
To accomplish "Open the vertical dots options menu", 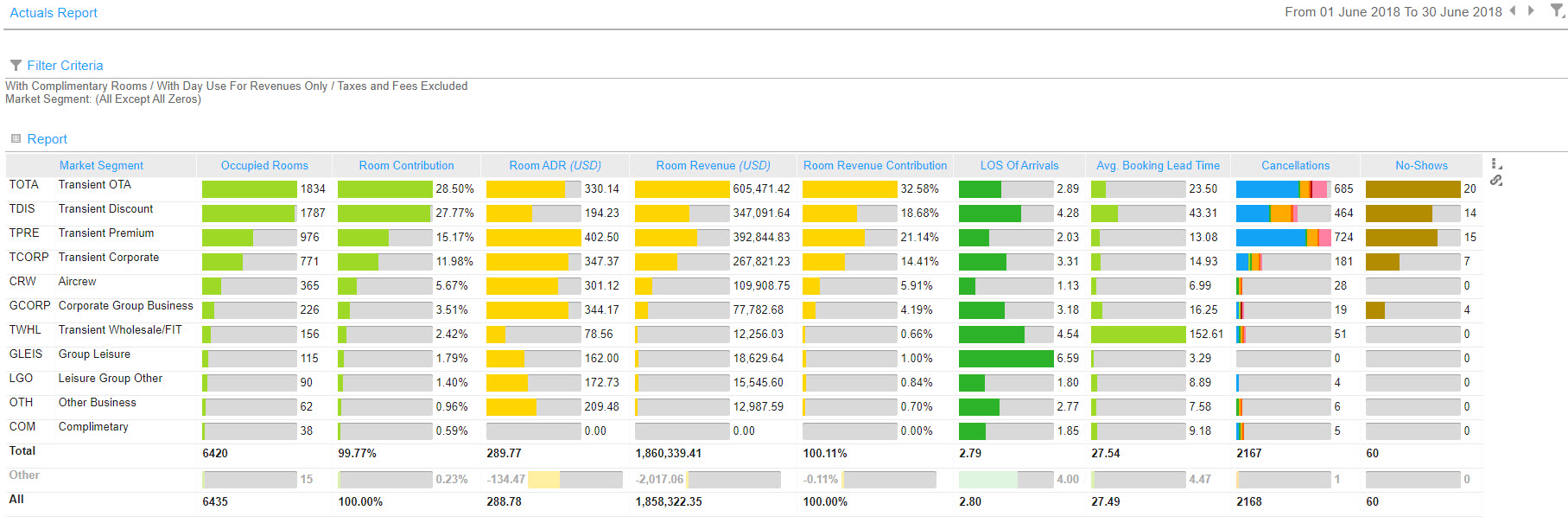I will click(1496, 164).
